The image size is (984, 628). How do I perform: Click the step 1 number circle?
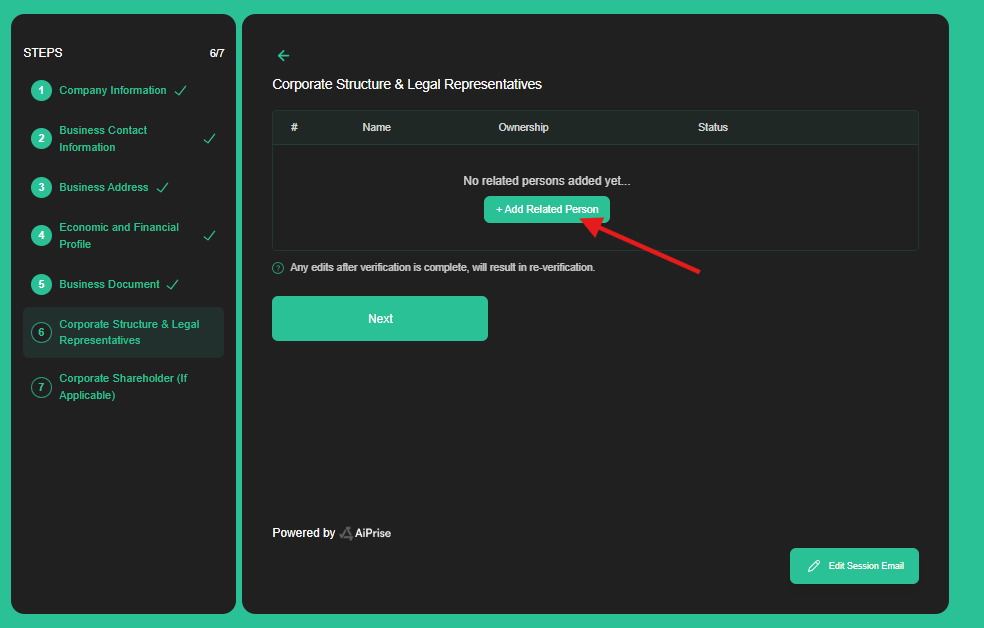coord(41,90)
